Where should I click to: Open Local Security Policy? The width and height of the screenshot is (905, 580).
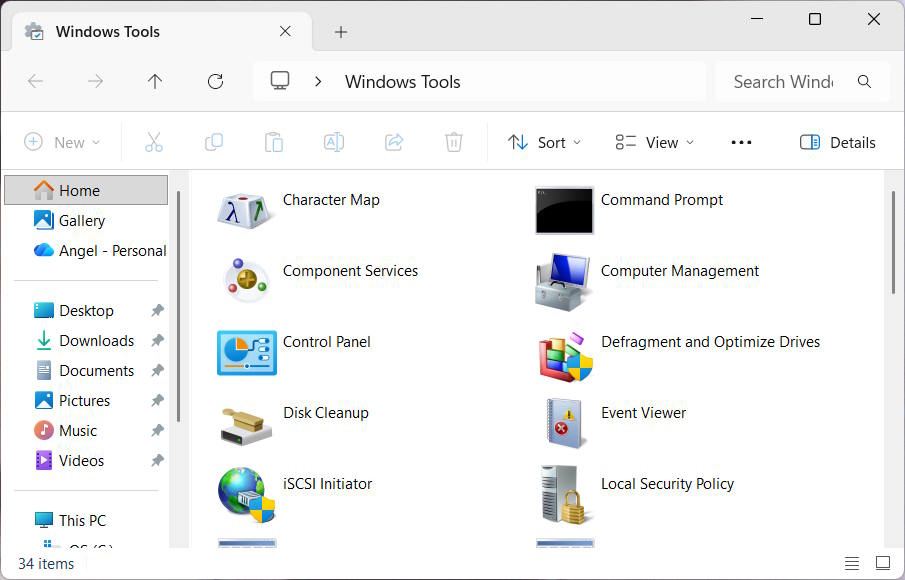tap(667, 483)
